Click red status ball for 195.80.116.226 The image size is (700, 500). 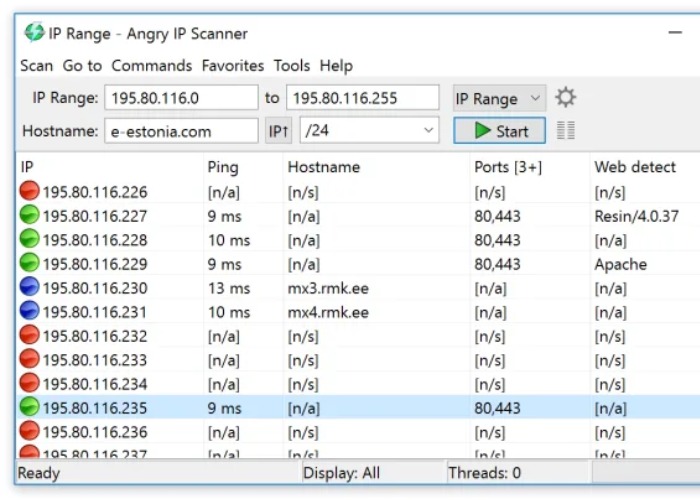tap(29, 191)
